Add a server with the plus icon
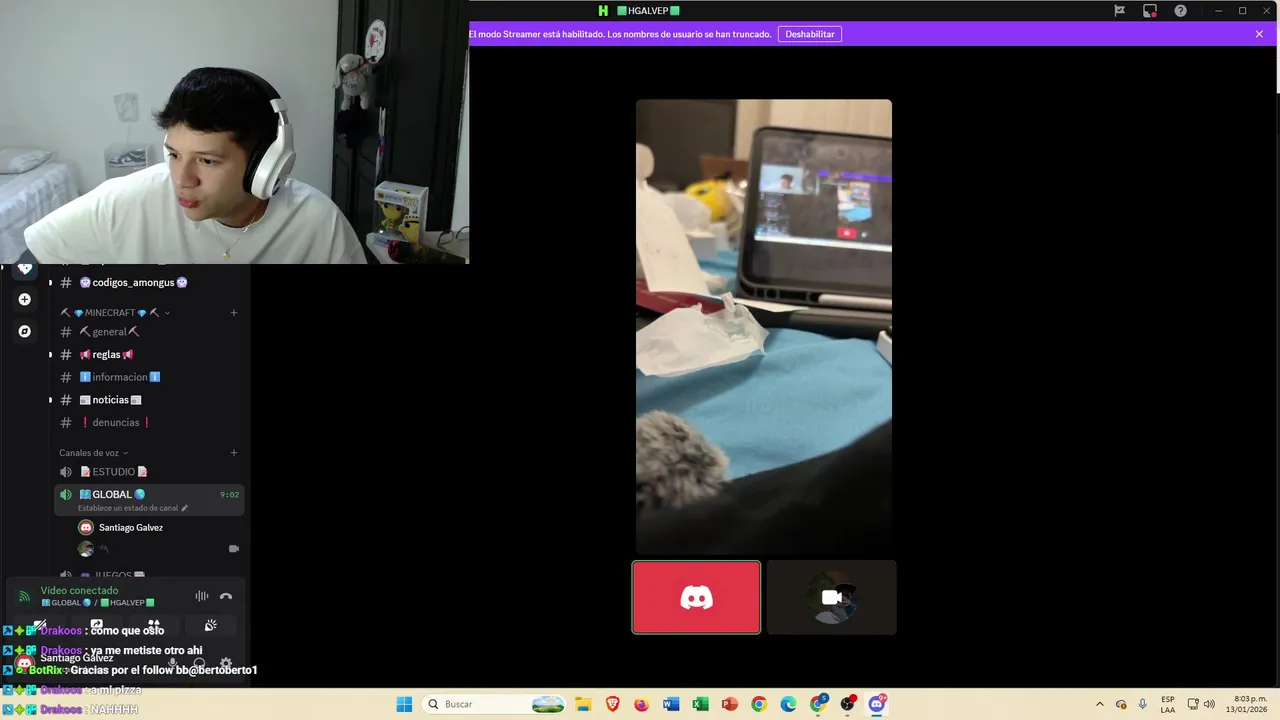The height and width of the screenshot is (720, 1280). pos(25,299)
